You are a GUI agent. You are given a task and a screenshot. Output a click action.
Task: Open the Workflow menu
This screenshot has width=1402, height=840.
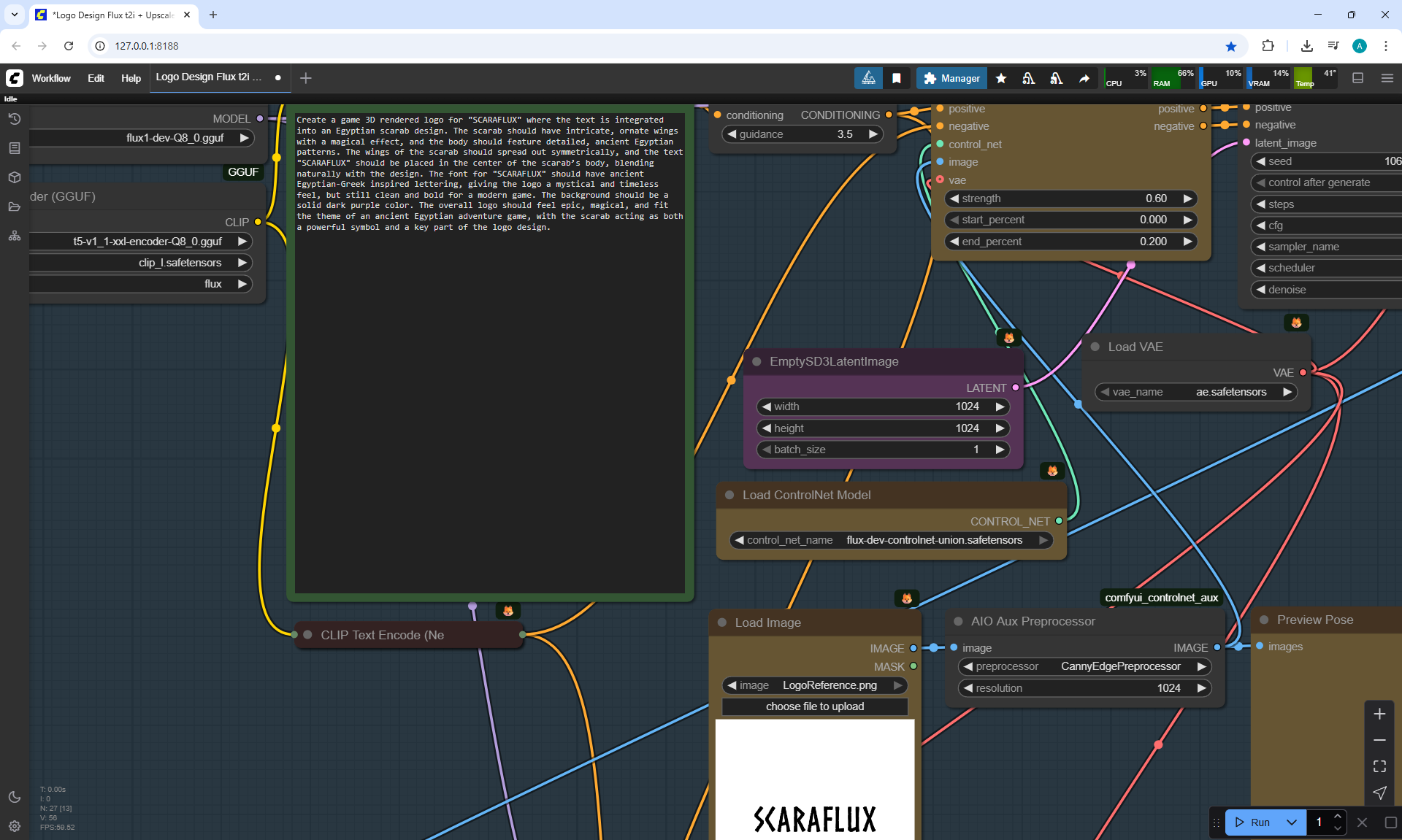(51, 78)
